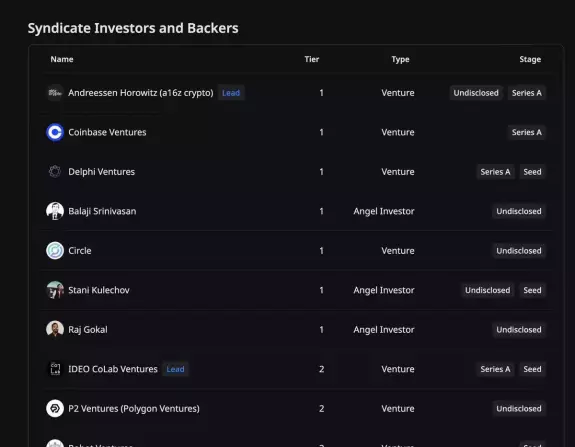Open Balaji Srinivasan's avatar
Image resolution: width=575 pixels, height=447 pixels.
tap(55, 211)
